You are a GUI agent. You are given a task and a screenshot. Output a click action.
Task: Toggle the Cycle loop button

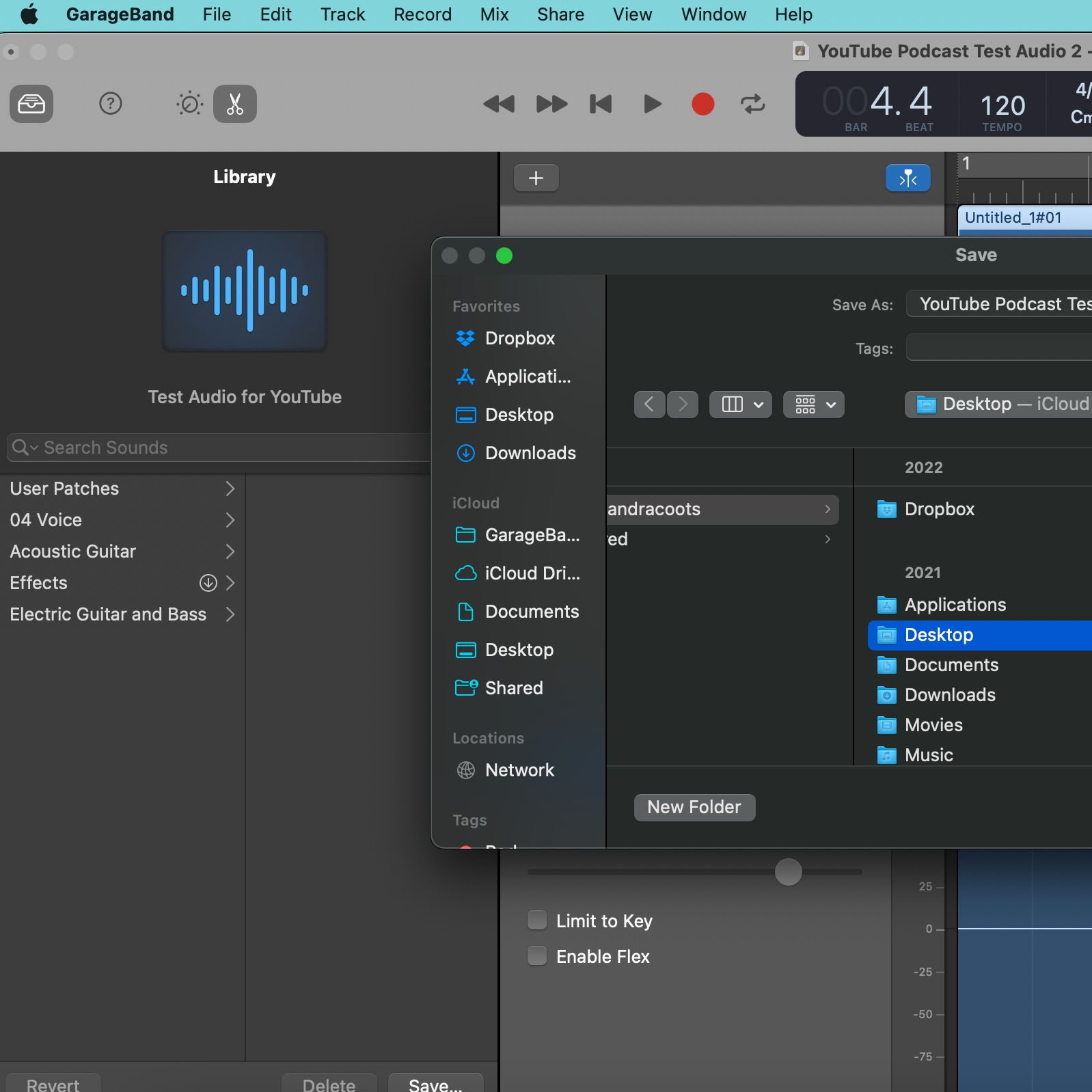click(x=753, y=104)
